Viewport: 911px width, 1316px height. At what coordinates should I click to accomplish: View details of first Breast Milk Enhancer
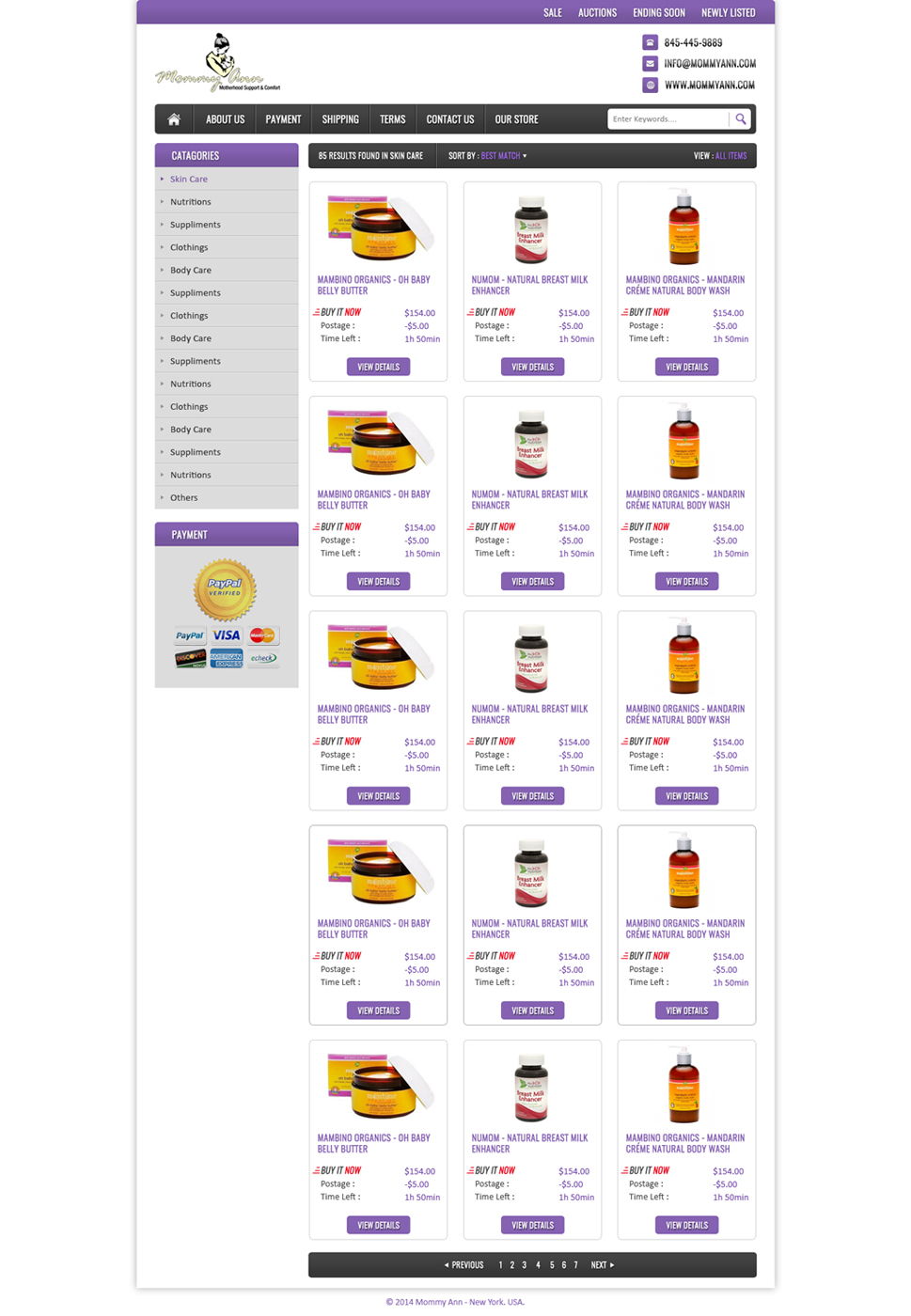point(532,367)
